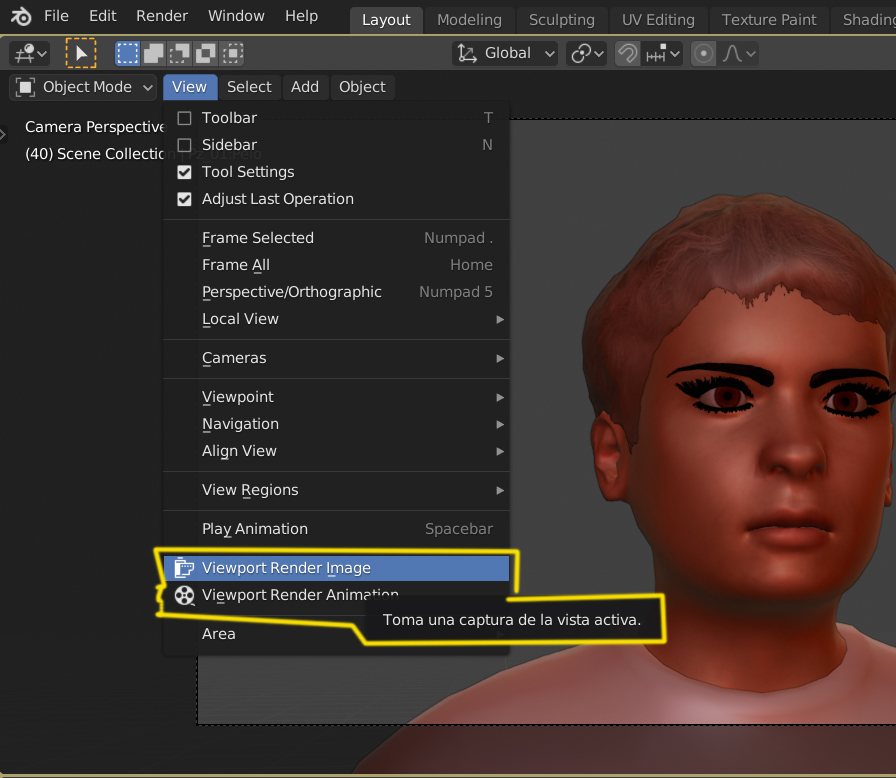The height and width of the screenshot is (778, 896).
Task: Select the Tweak cursor tool icon
Action: click(81, 53)
